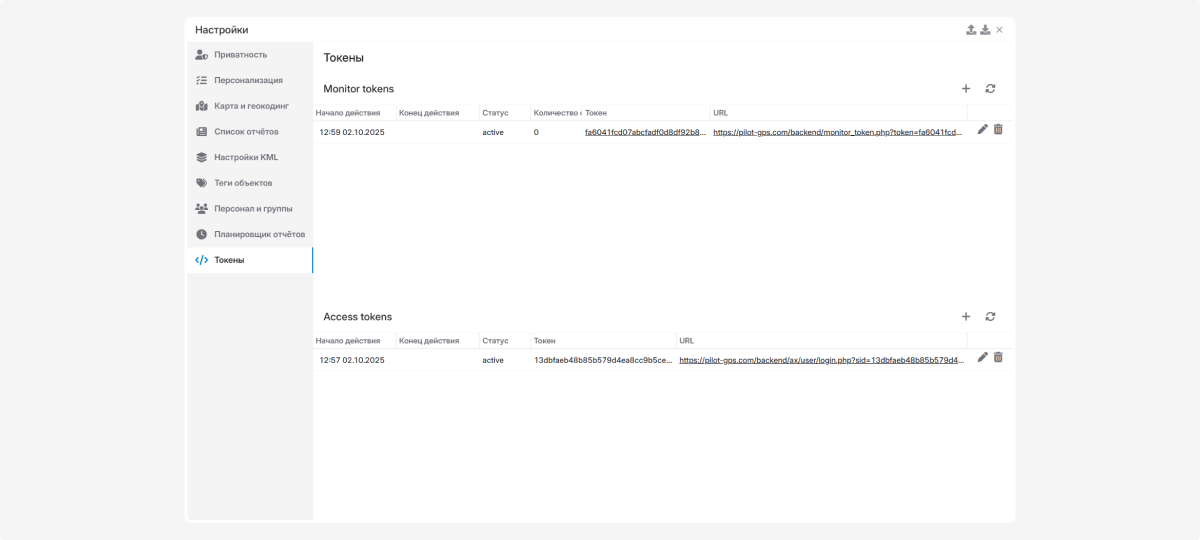This screenshot has width=1200, height=540.
Task: Refresh the Monitor tokens list
Action: (990, 89)
